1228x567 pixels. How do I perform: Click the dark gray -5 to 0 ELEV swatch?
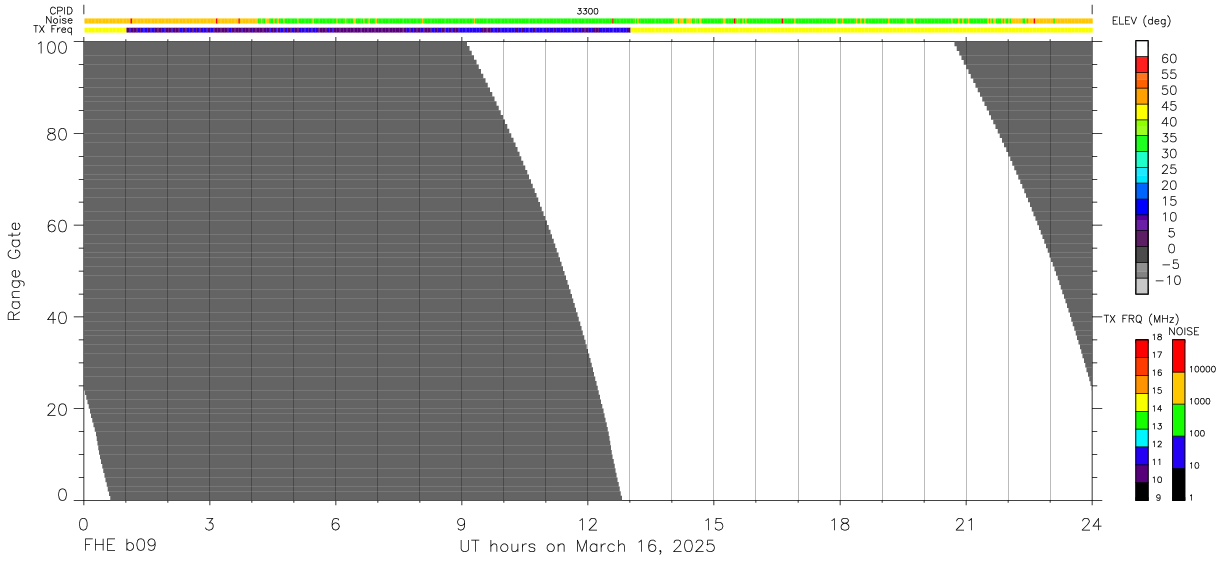point(1141,253)
